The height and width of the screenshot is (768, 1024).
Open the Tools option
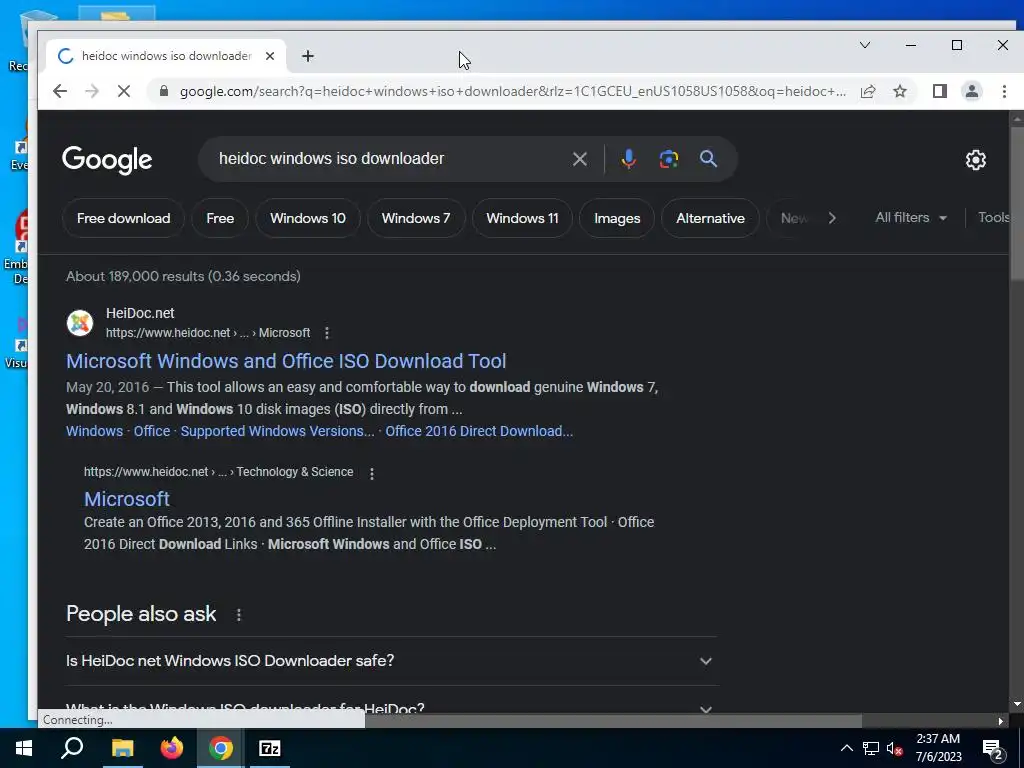click(994, 217)
